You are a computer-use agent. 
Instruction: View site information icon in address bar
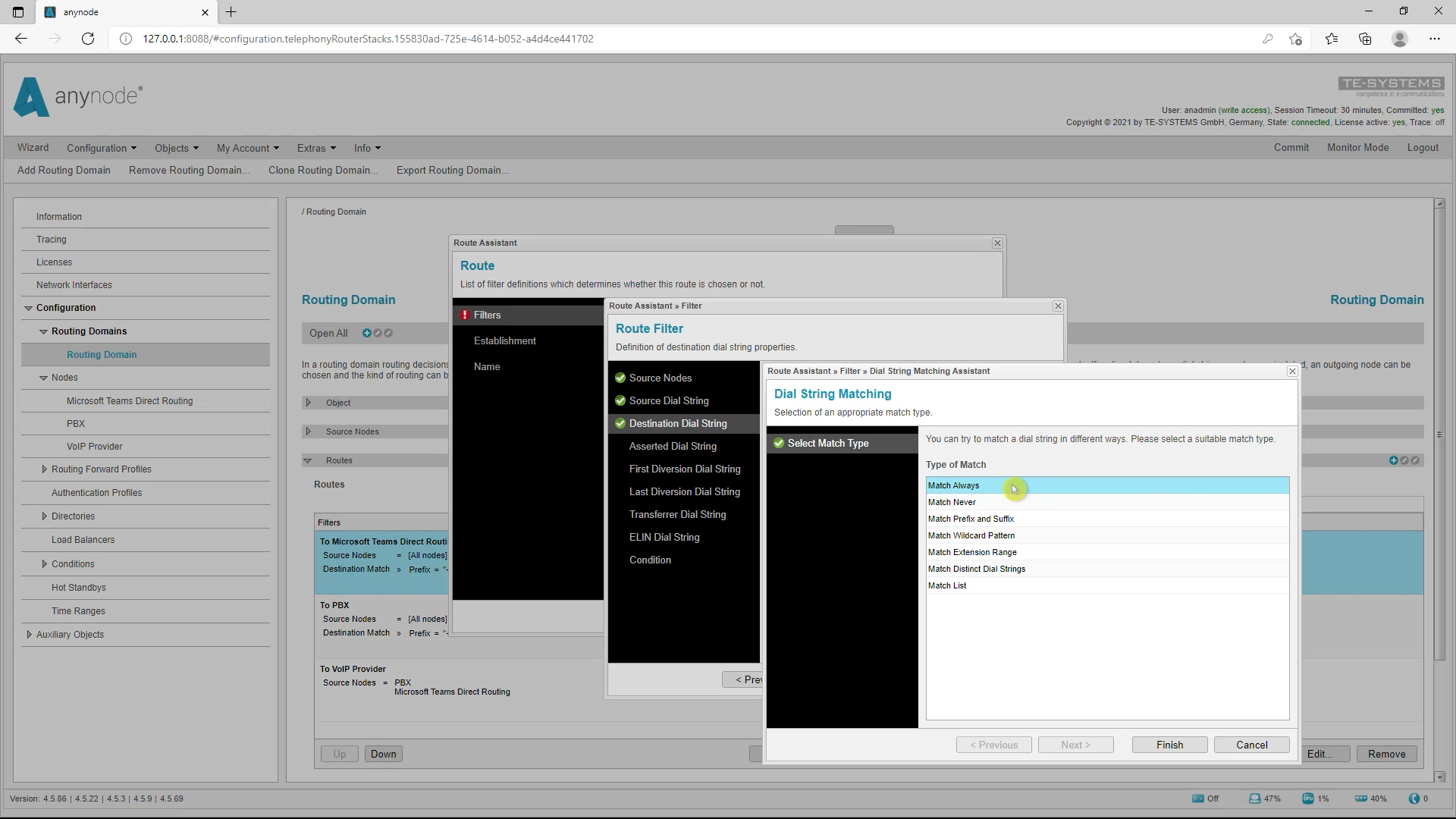pos(126,39)
